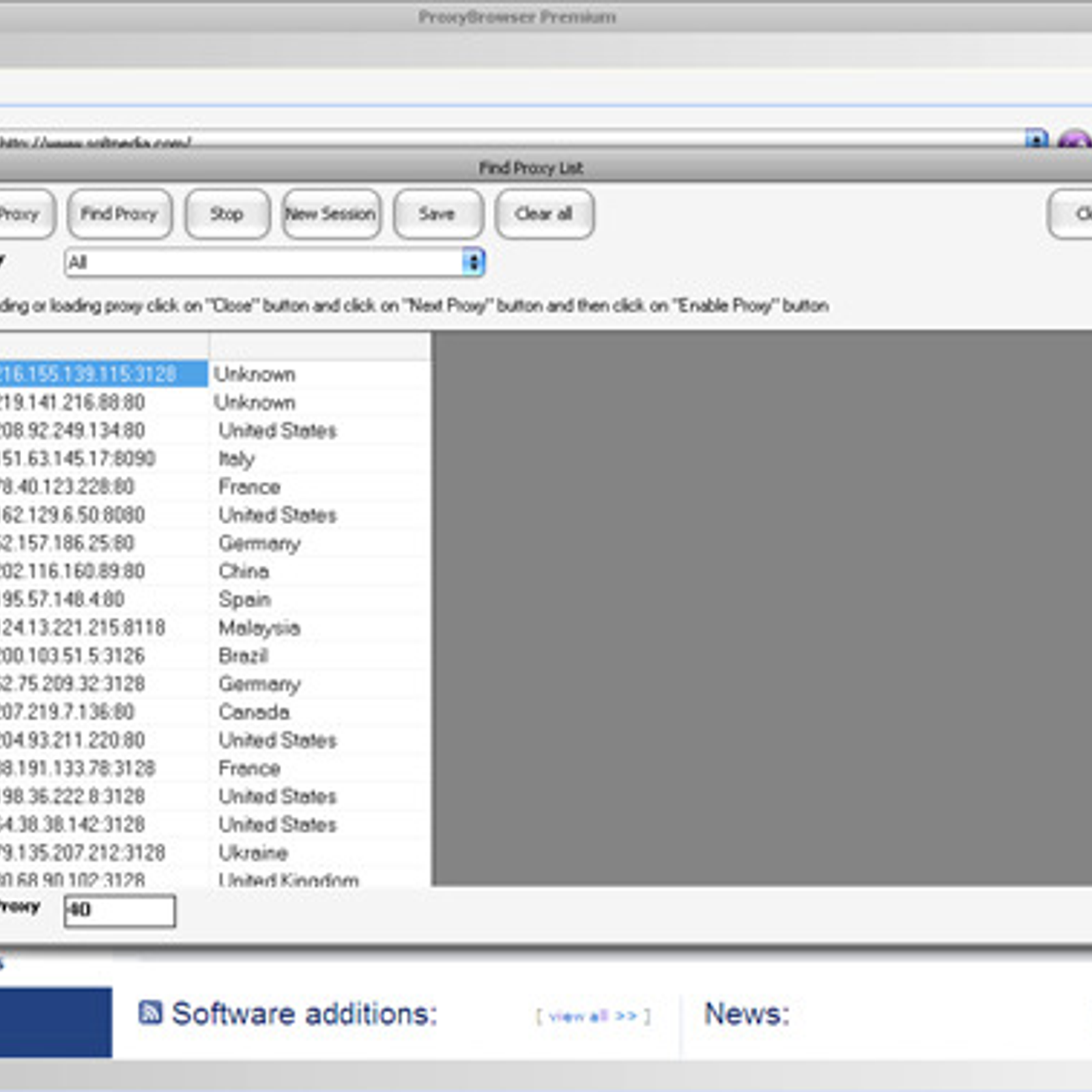Start a New Session
The image size is (1092, 1092).
pyautogui.click(x=331, y=214)
